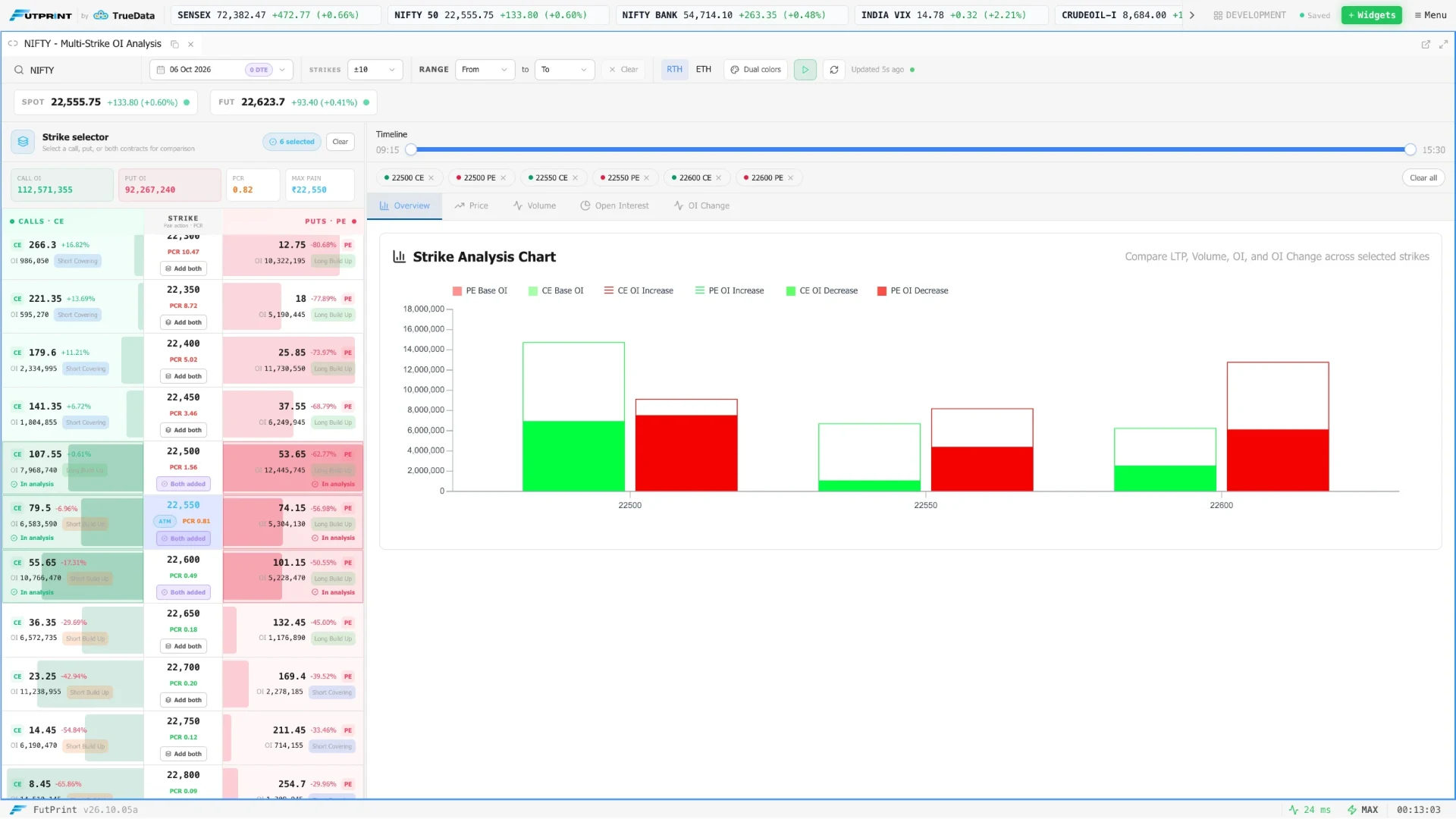Viewport: 1456px width, 819px height.
Task: Click Clear in strike selector header
Action: (340, 142)
